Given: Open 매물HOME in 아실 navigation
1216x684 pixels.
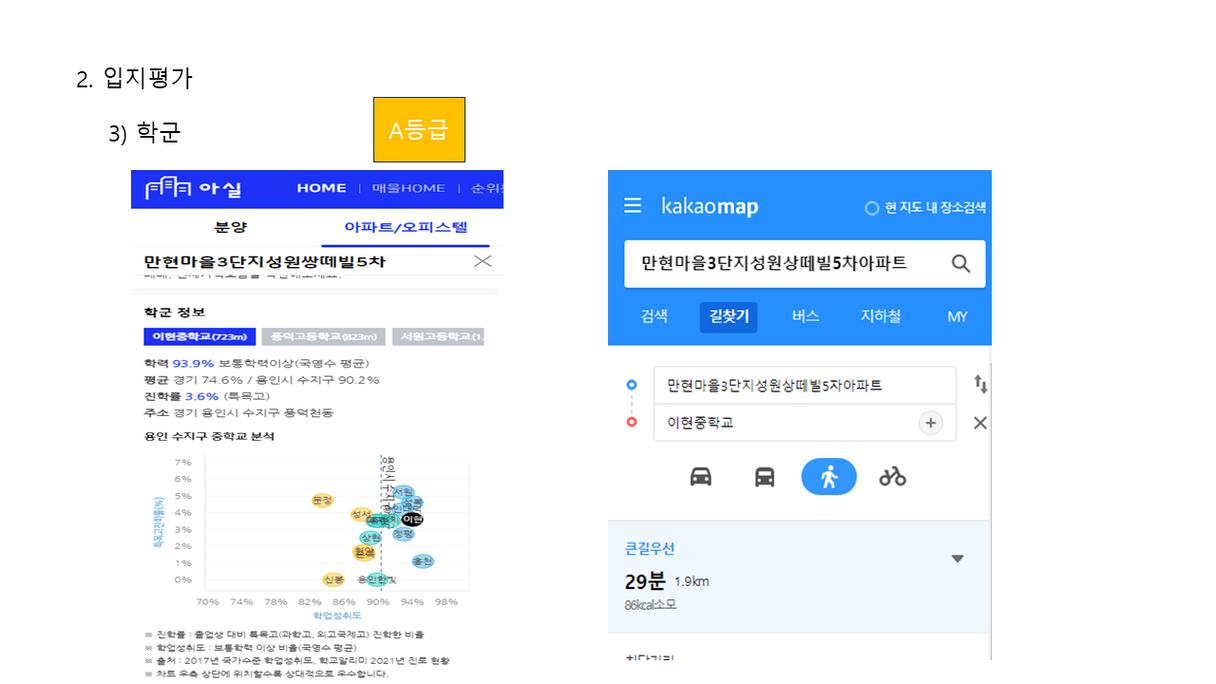Looking at the screenshot, I should (409, 188).
